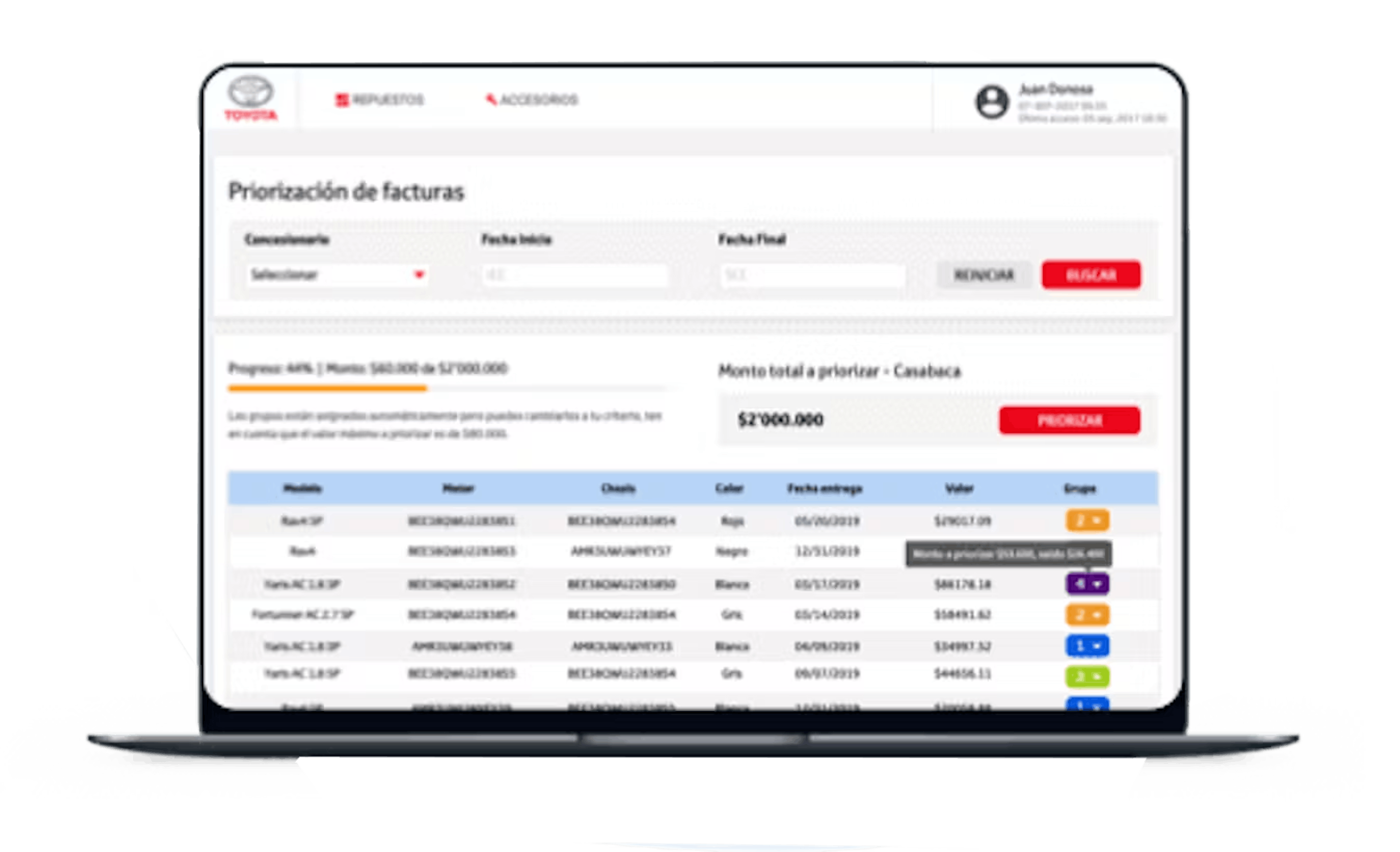
Task: Click the Rojo color cell
Action: 732,520
